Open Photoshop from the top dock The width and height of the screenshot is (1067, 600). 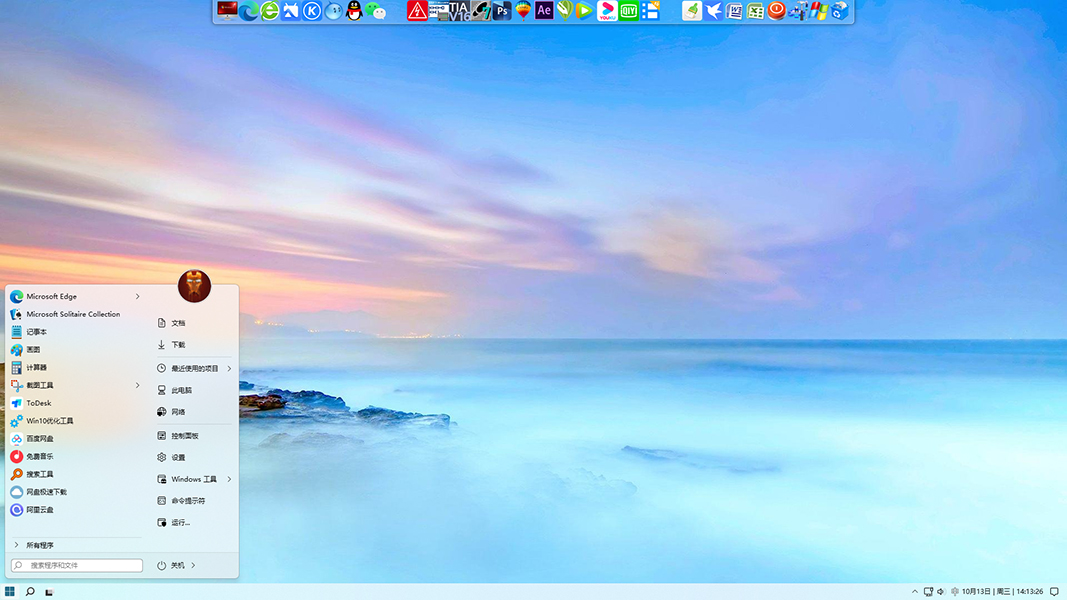coord(502,11)
